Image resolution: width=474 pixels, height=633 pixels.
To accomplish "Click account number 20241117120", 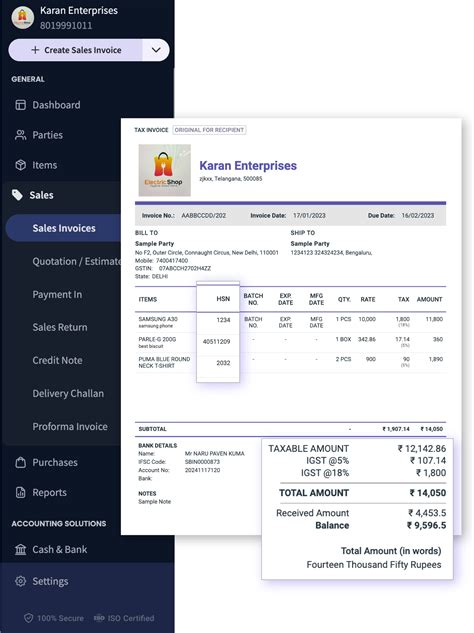I will point(202,470).
